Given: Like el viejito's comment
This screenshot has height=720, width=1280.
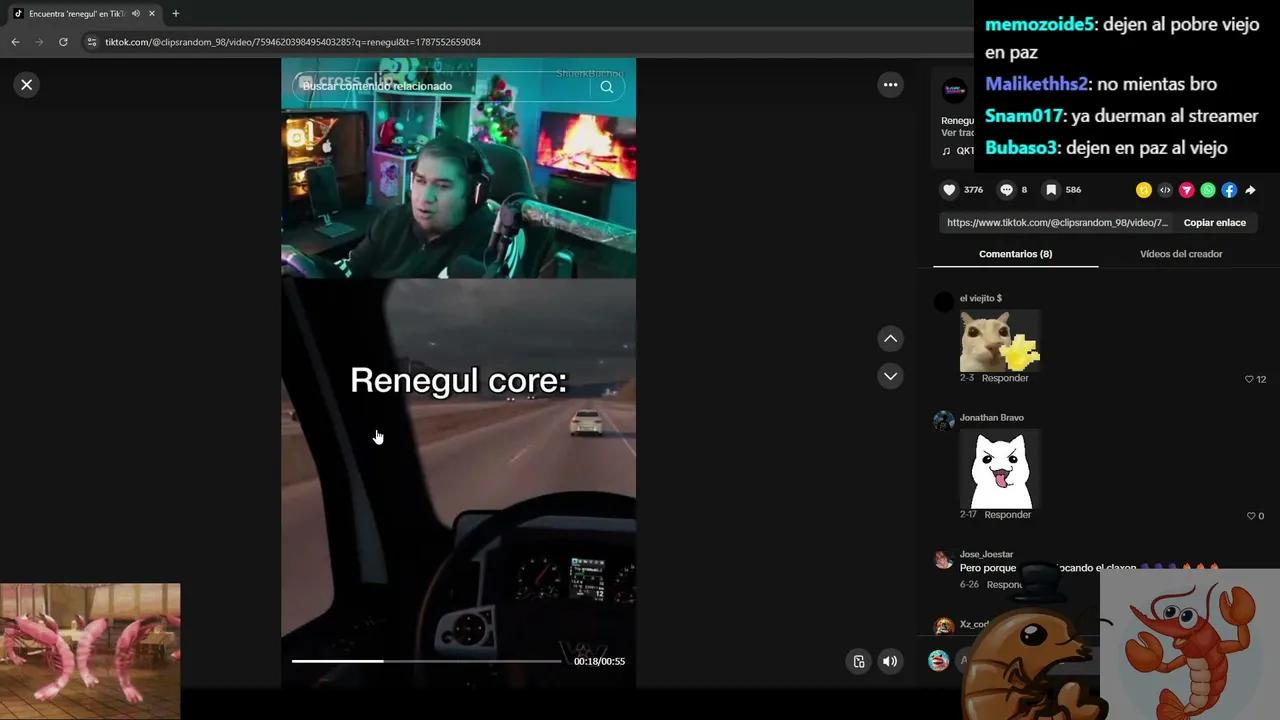Looking at the screenshot, I should click(x=1249, y=379).
